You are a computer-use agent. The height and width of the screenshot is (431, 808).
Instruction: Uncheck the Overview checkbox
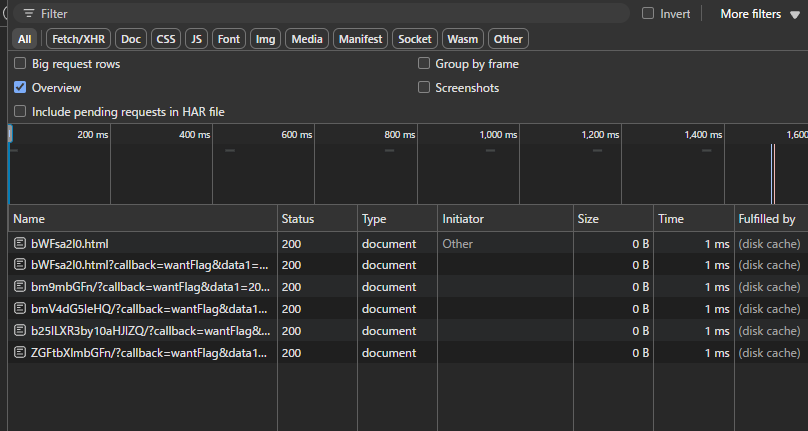point(20,87)
